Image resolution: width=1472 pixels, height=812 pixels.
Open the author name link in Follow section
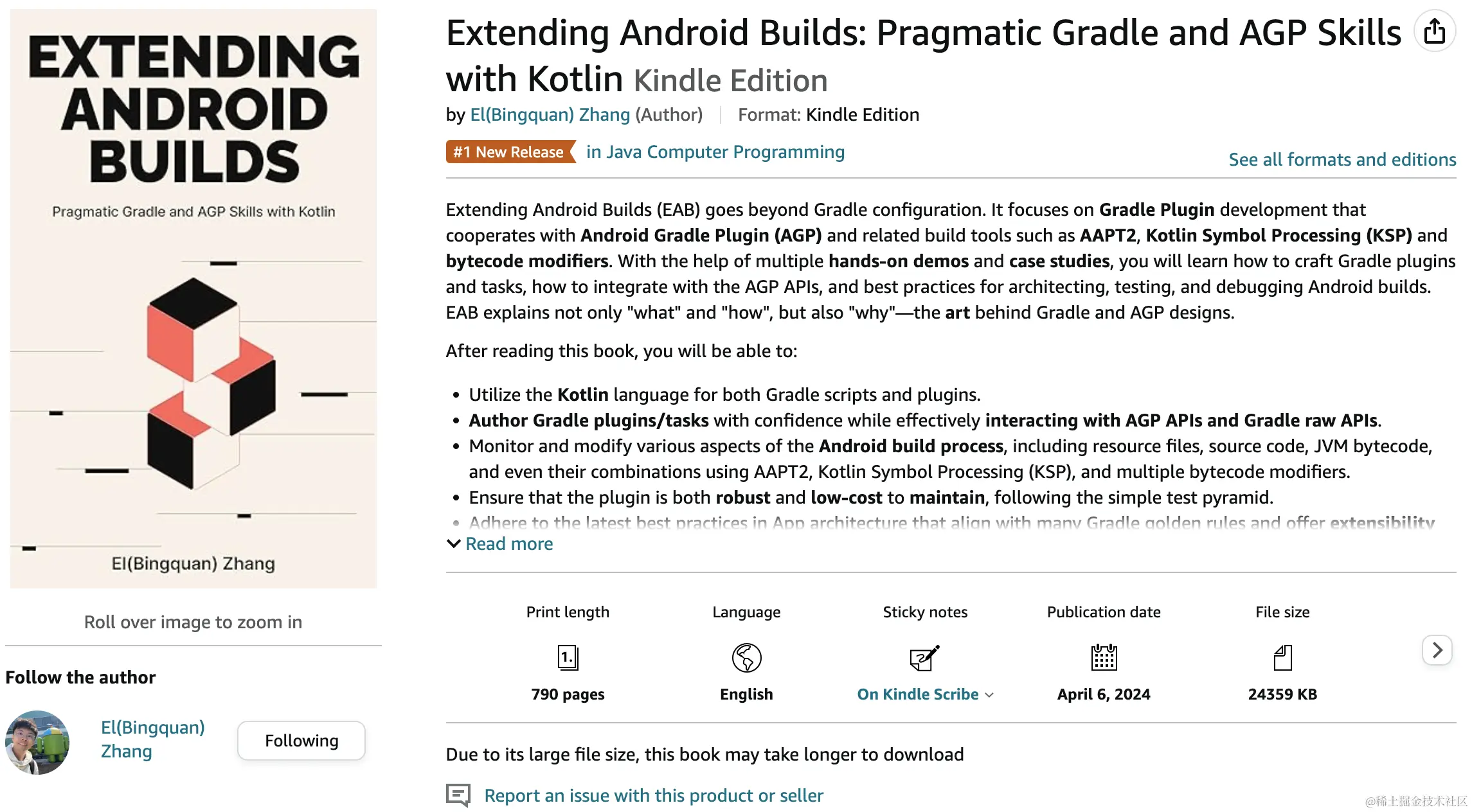coord(153,739)
